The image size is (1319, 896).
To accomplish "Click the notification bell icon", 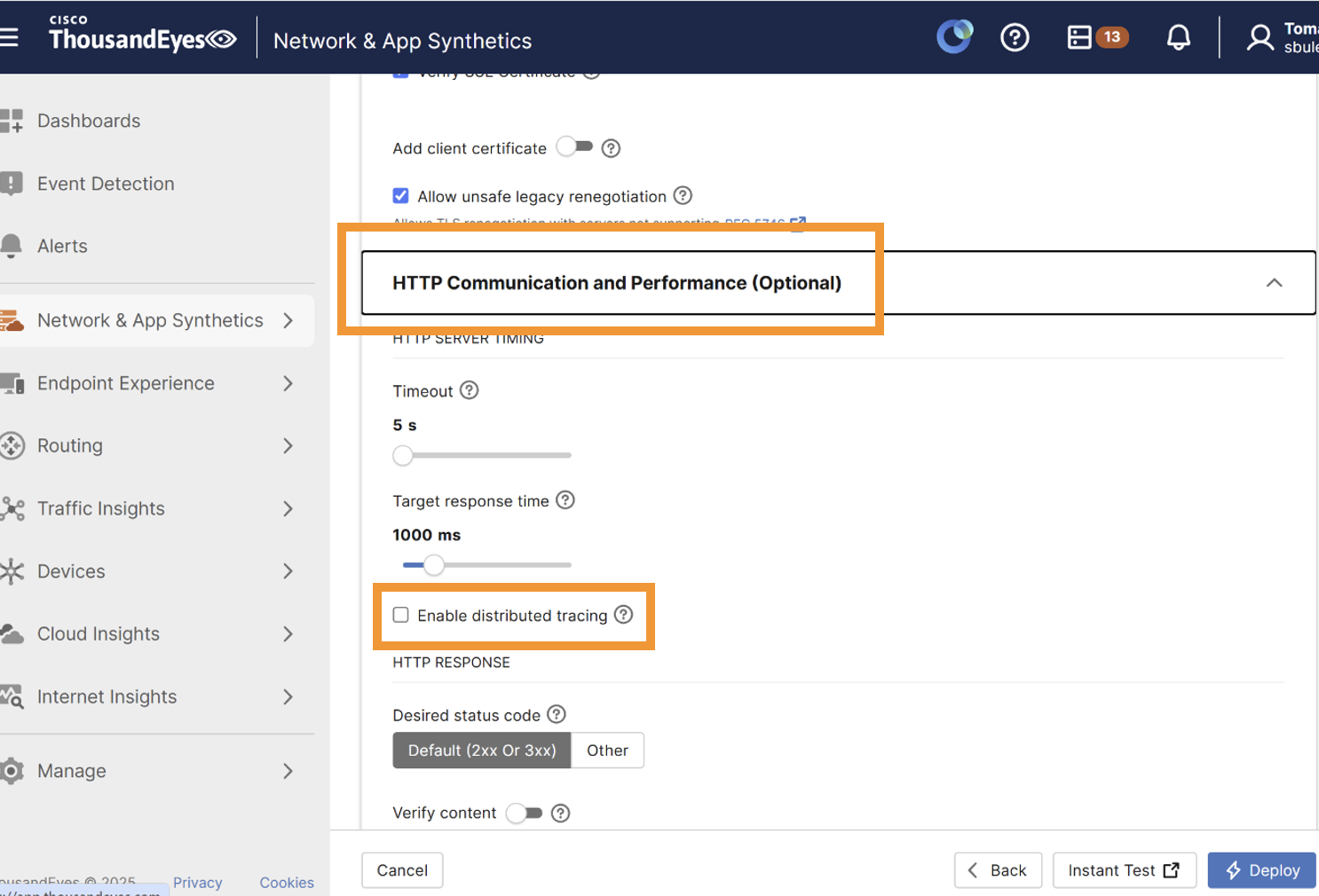I will [1178, 37].
